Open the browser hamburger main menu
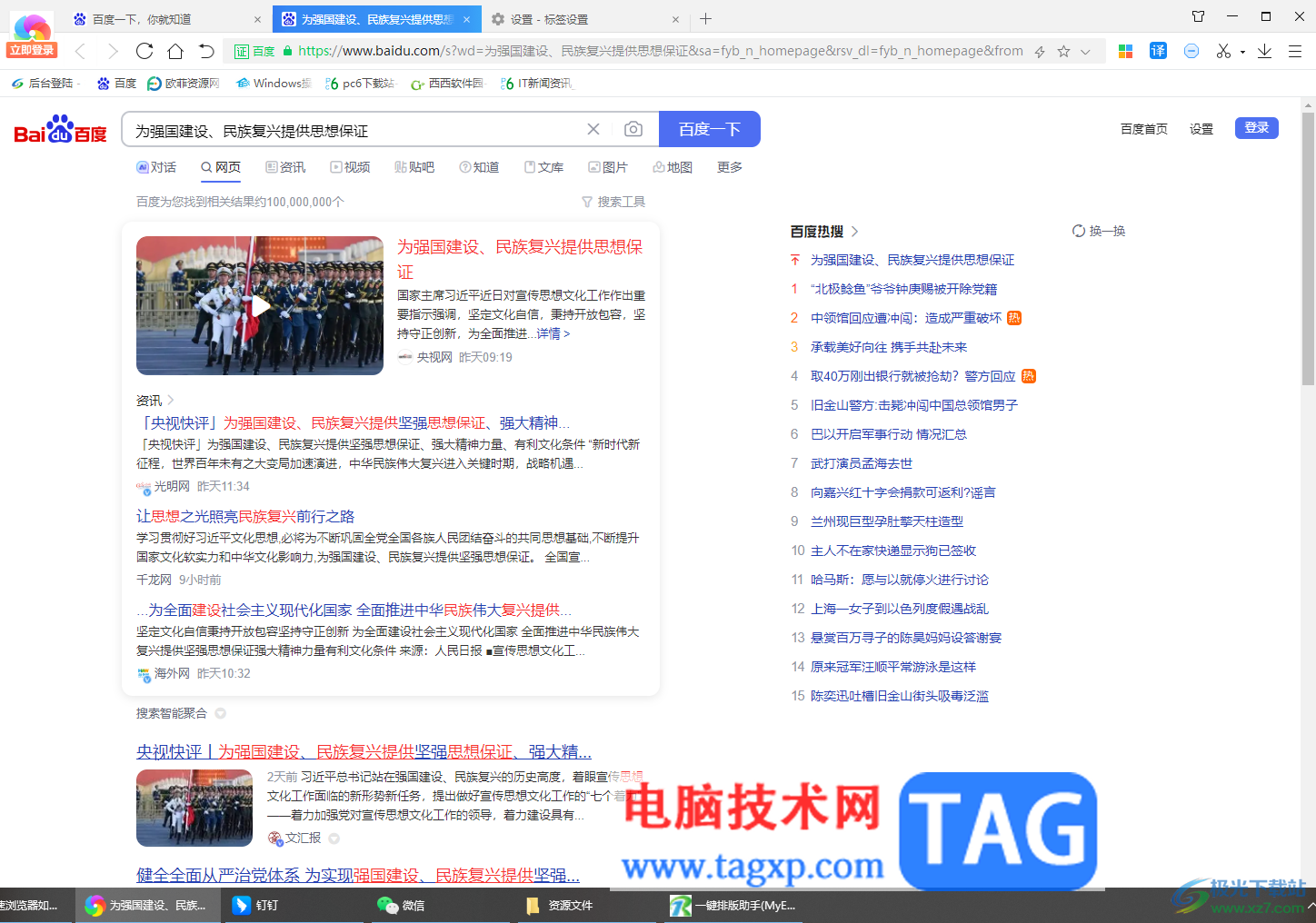Screen dimensions: 1316x923 [x=1295, y=51]
